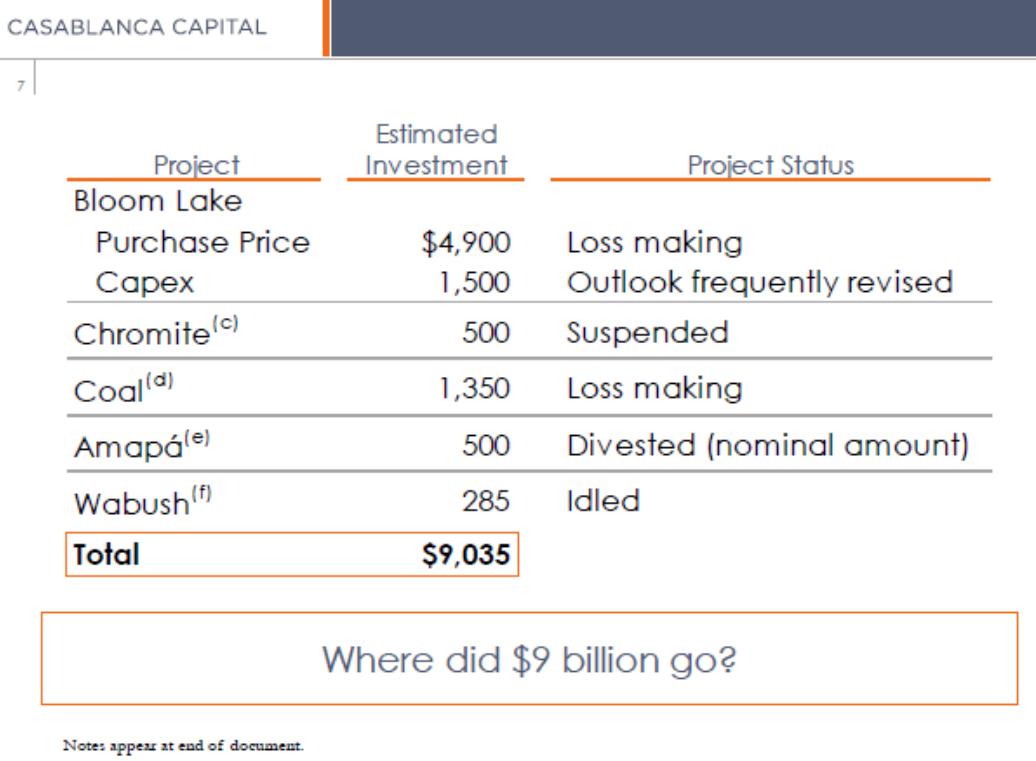1036x761 pixels.
Task: Select the Divested (nominal amount) status
Action: point(767,445)
